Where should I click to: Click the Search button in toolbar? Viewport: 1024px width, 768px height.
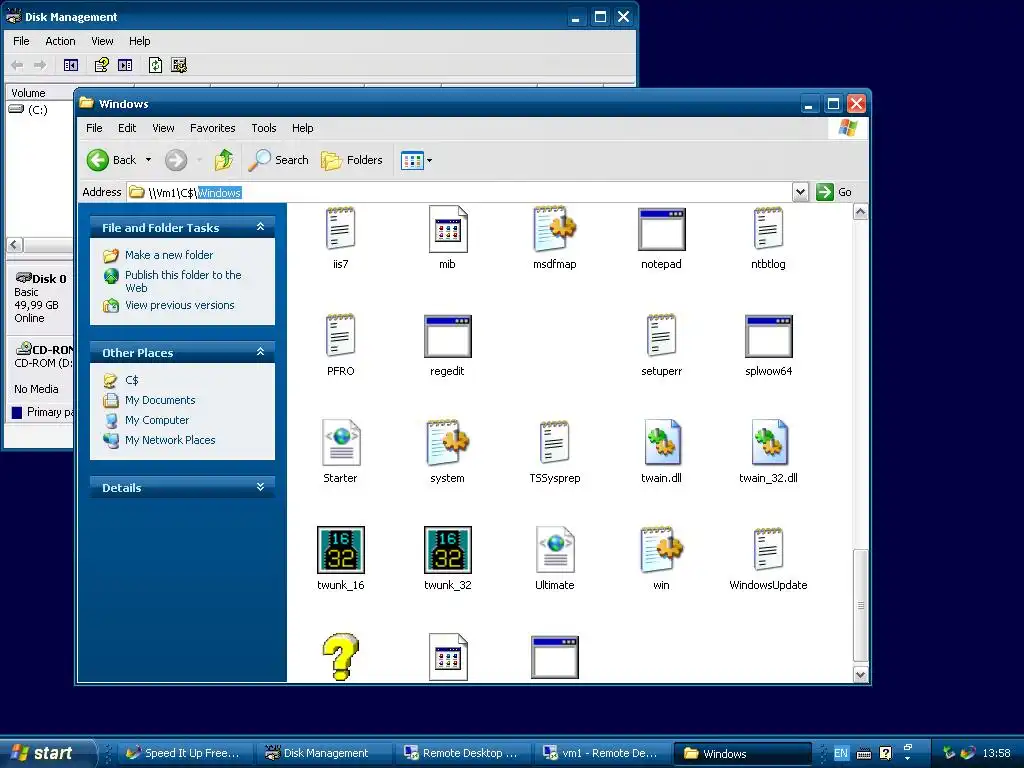tap(279, 160)
